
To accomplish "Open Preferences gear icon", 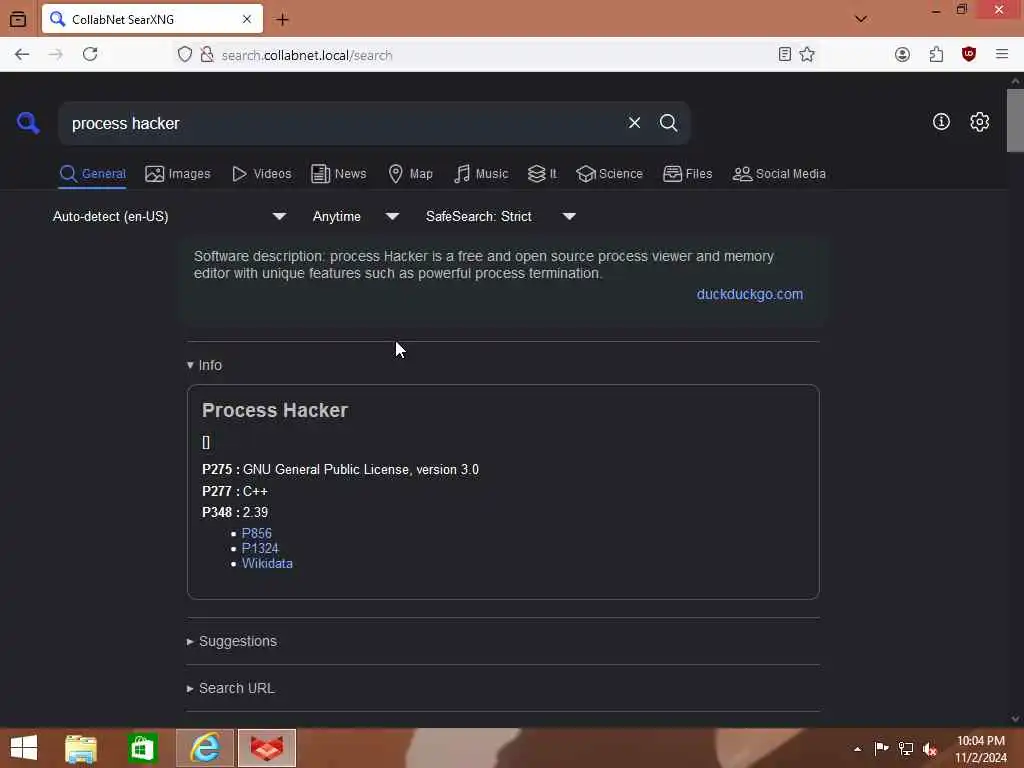I will (x=979, y=121).
